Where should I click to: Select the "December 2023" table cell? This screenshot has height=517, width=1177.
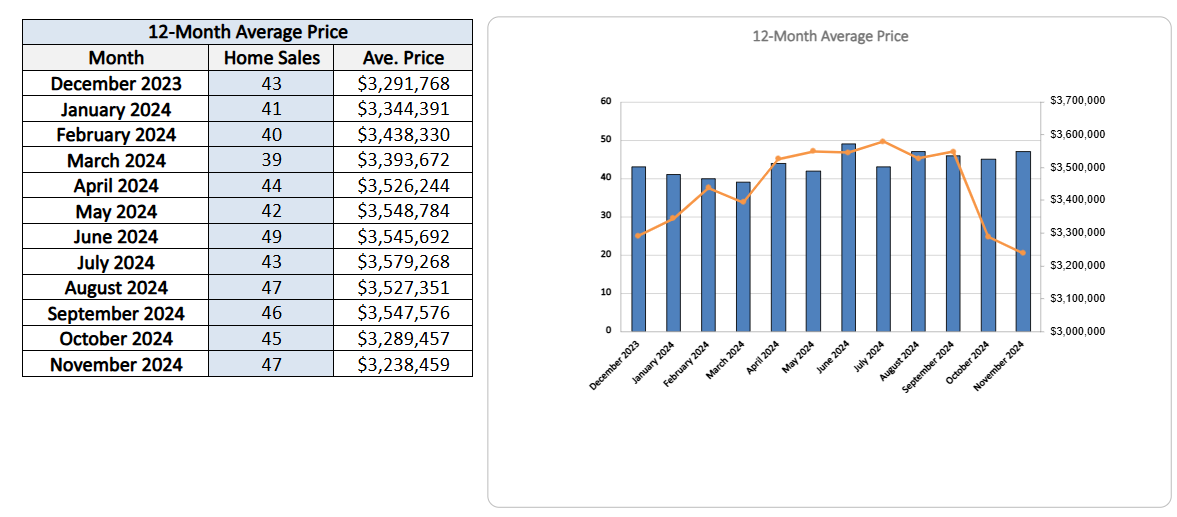[x=116, y=83]
